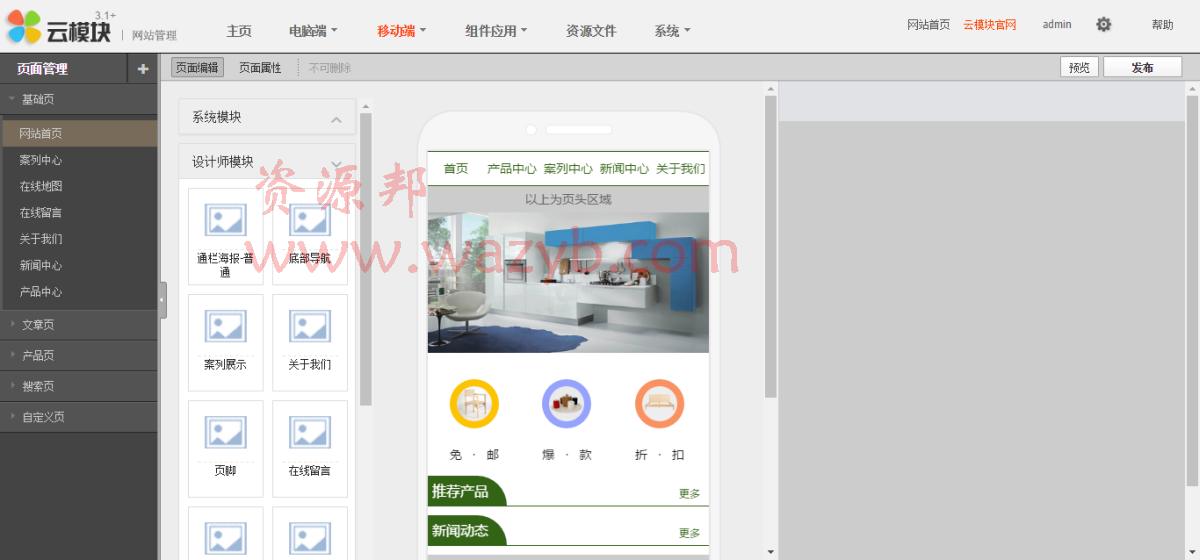Viewport: 1200px width, 560px height.
Task: Click 更多 beside 新闻动态
Action: 690,533
